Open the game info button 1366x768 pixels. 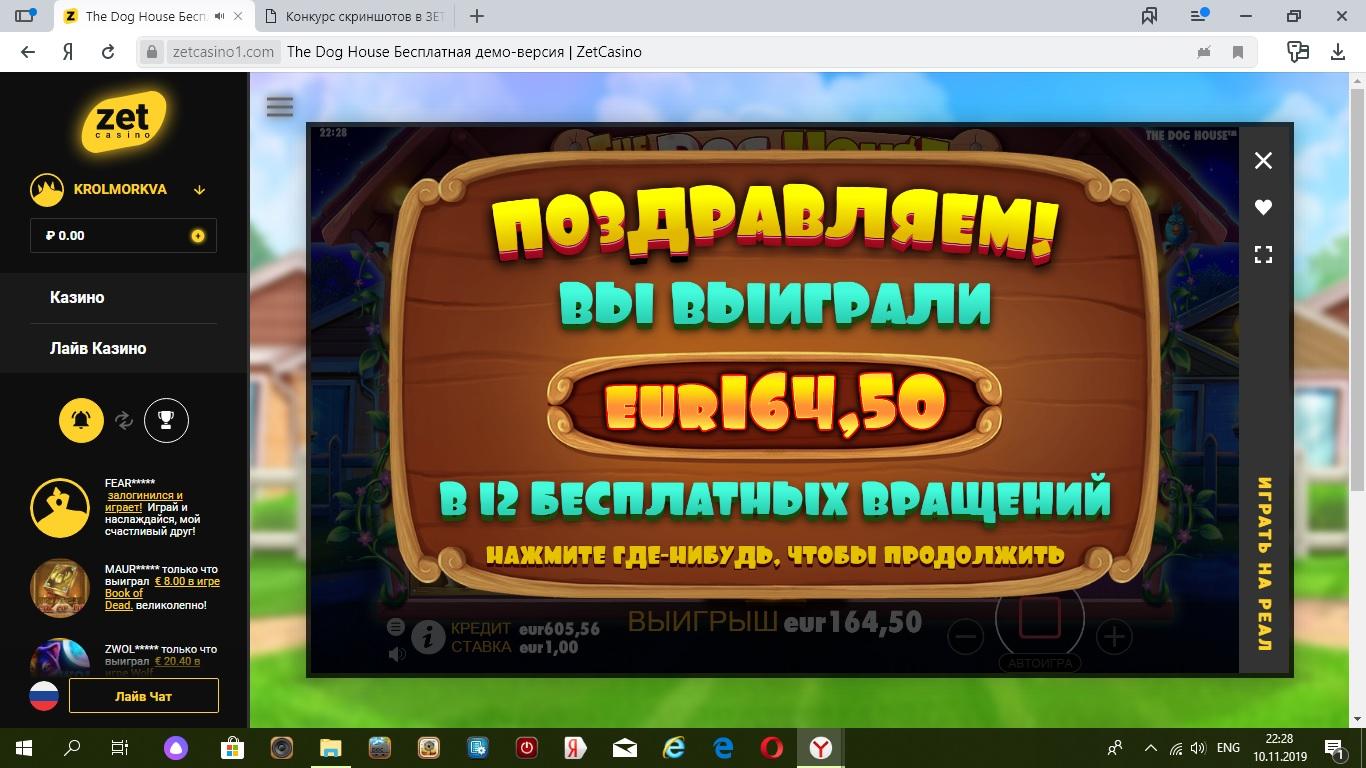point(428,636)
